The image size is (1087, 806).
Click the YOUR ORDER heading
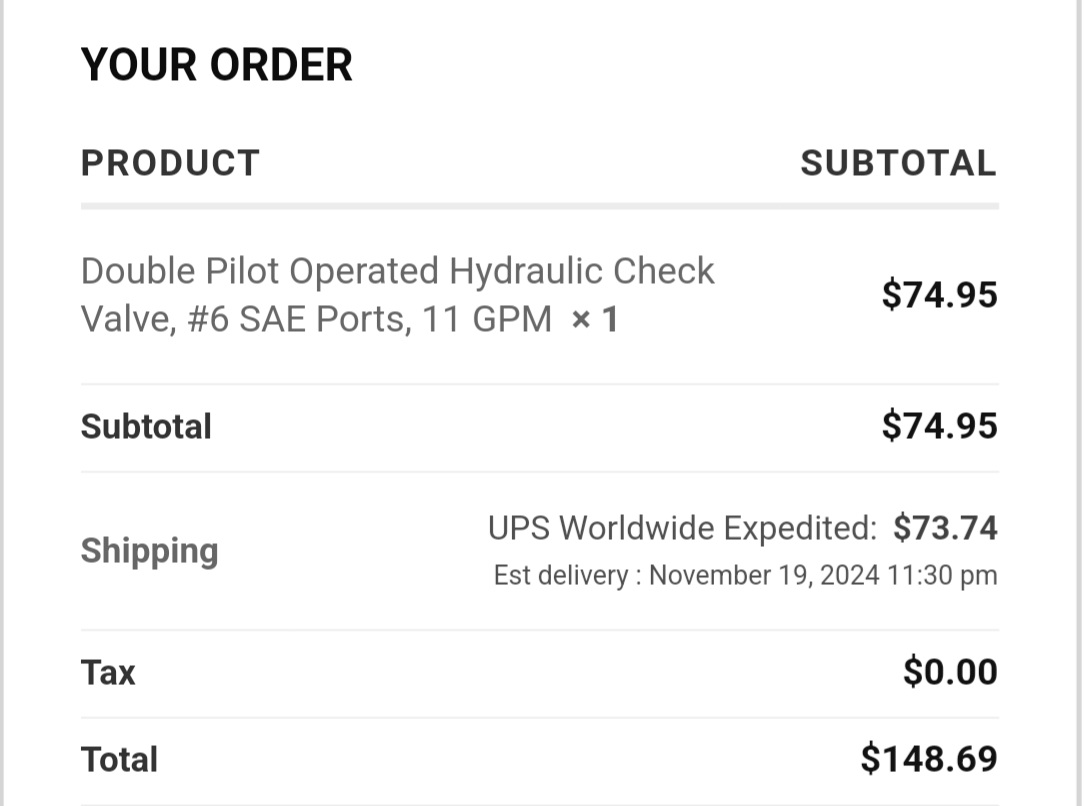(216, 65)
